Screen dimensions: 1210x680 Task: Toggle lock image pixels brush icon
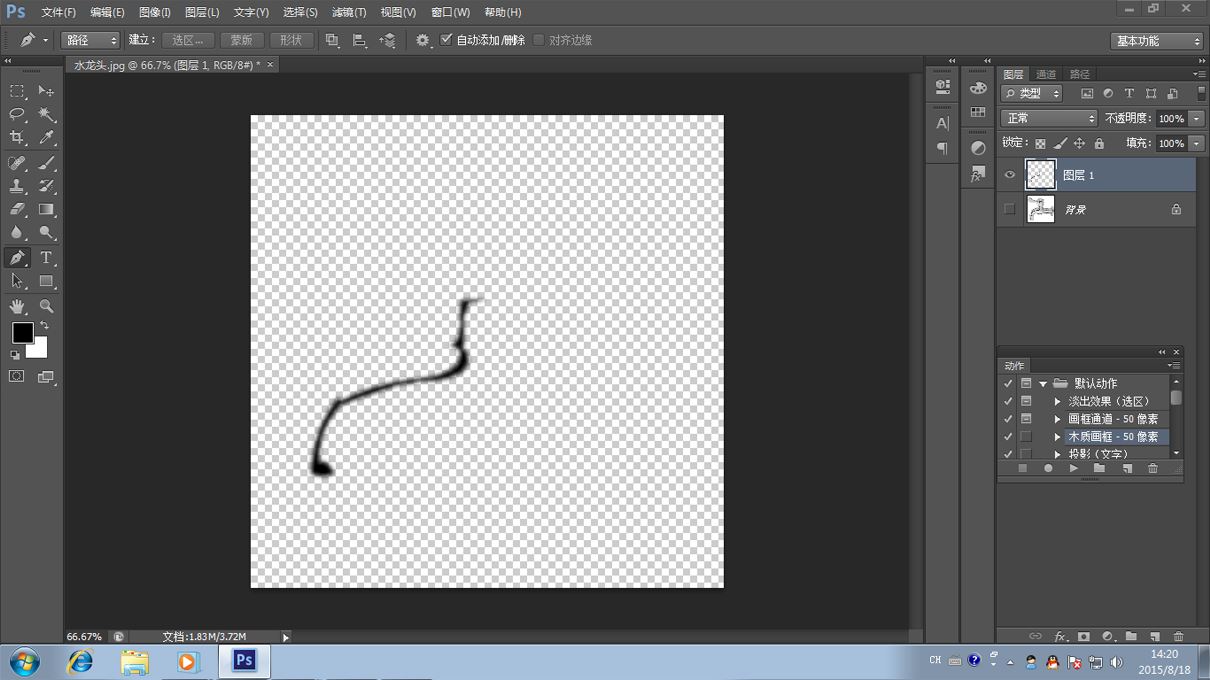tap(1062, 144)
